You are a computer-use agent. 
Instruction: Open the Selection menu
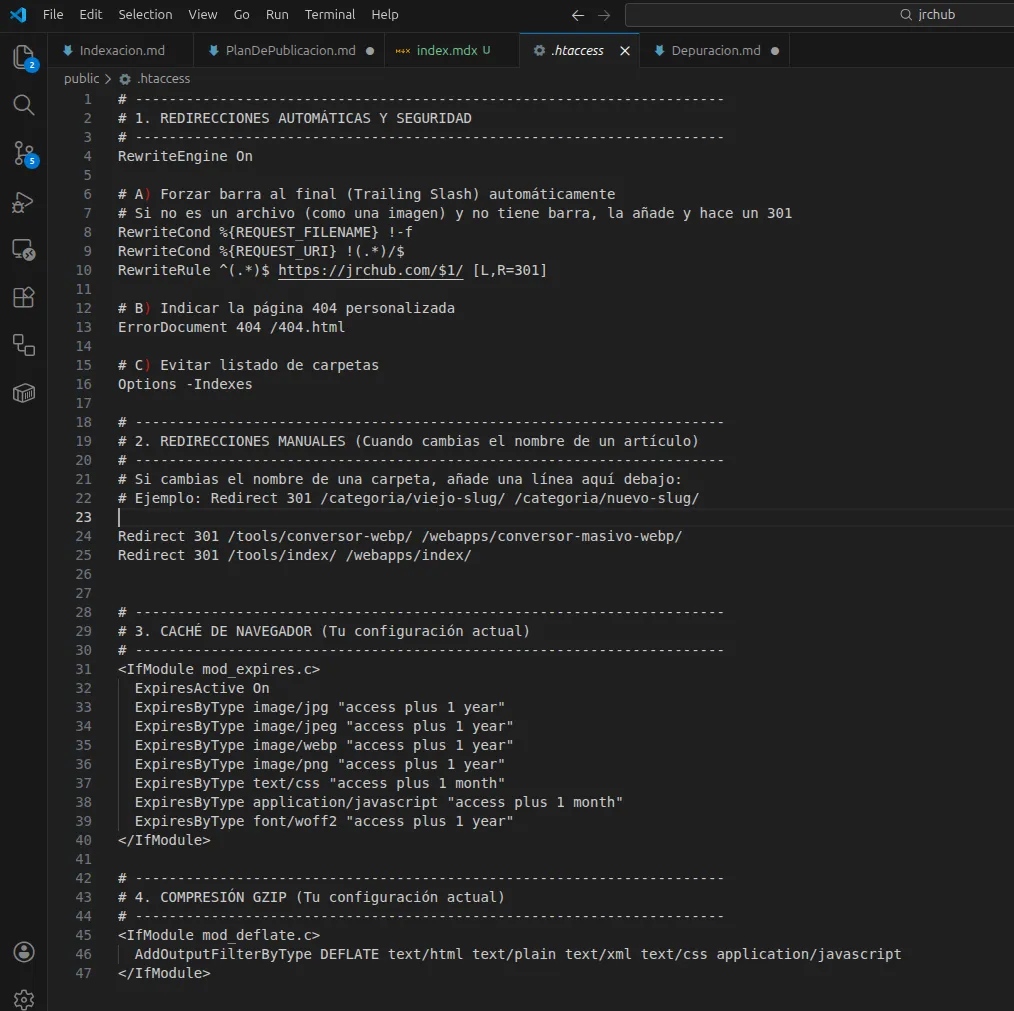(145, 14)
